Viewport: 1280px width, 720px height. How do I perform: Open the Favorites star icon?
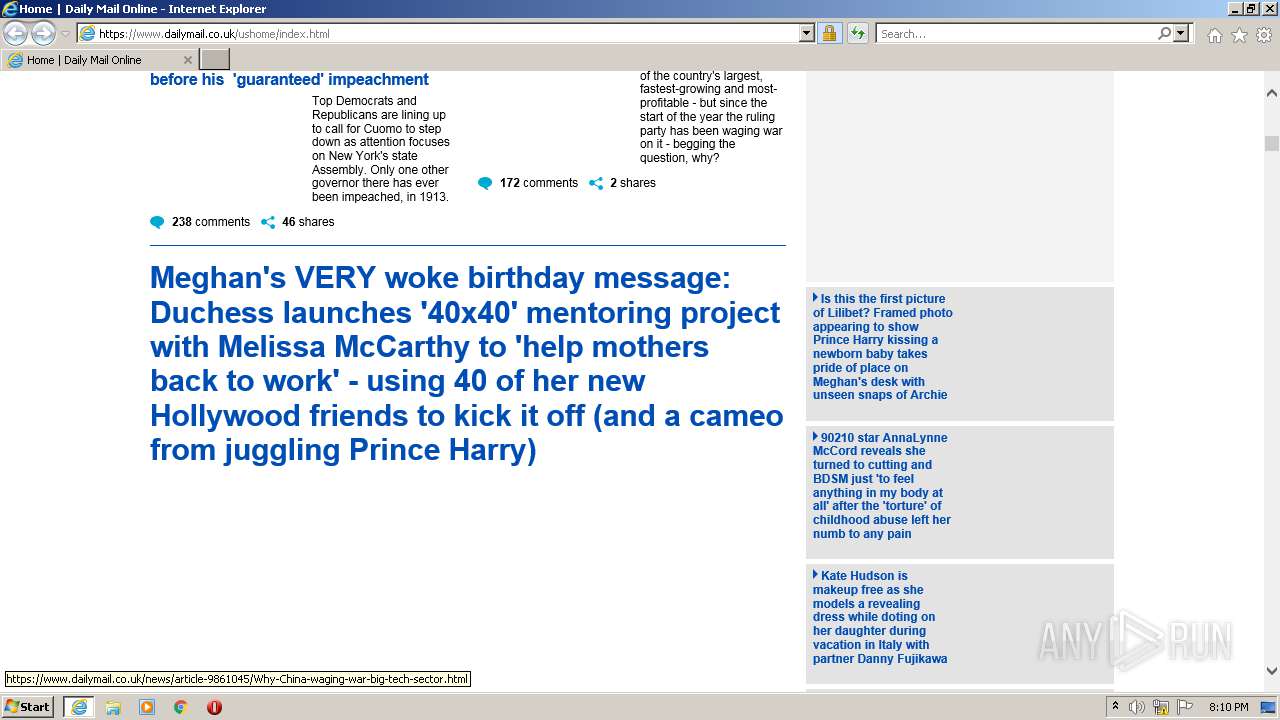[x=1239, y=35]
